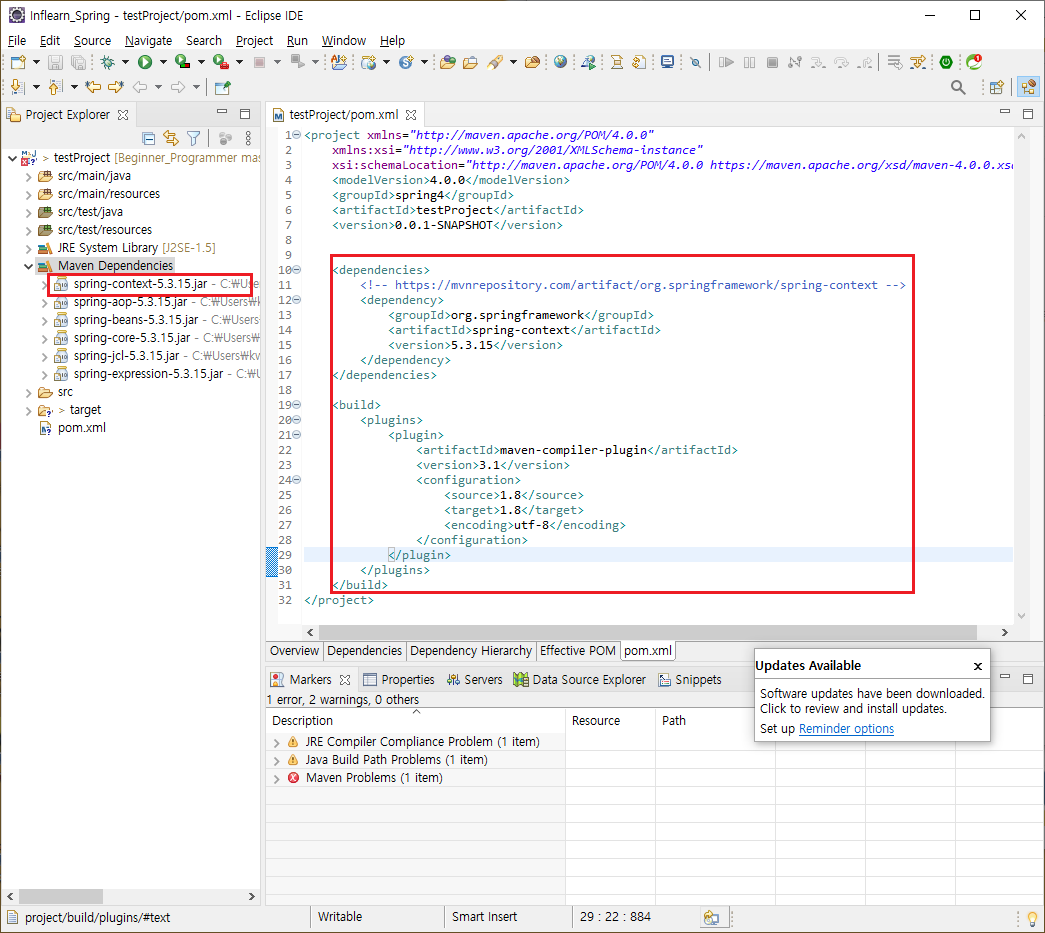Open the Run button dropdown arrow
The image size is (1045, 933).
coord(163,63)
